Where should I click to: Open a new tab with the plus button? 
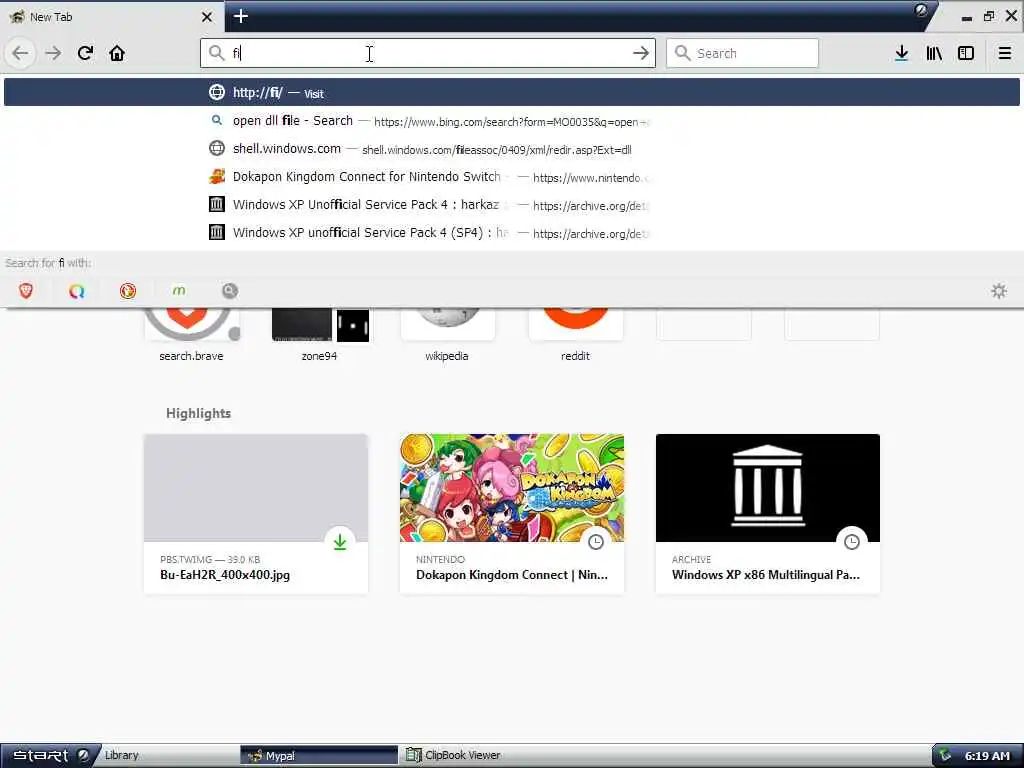[x=240, y=16]
